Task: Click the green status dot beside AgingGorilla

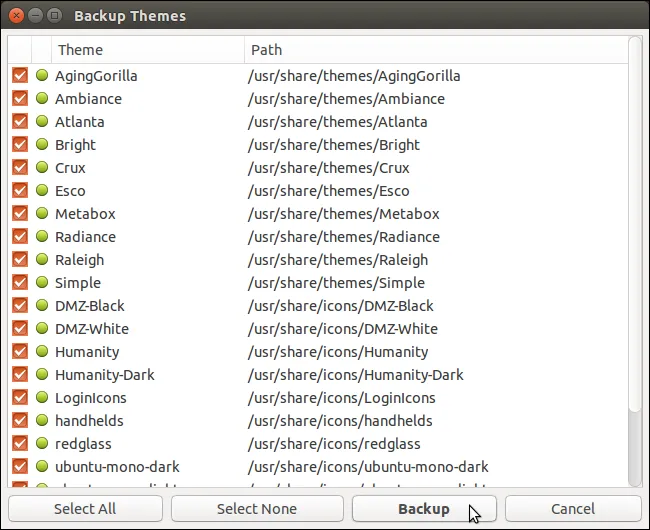Action: pyautogui.click(x=42, y=75)
